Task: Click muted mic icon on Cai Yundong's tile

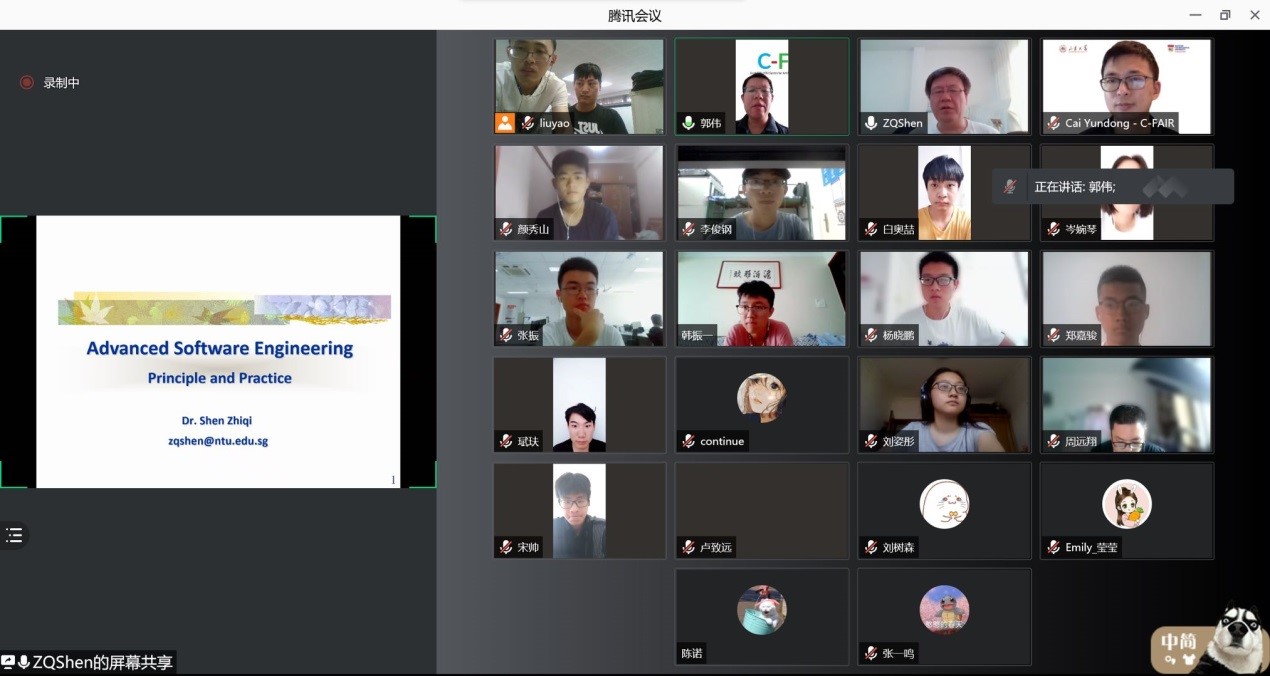Action: coord(1053,123)
